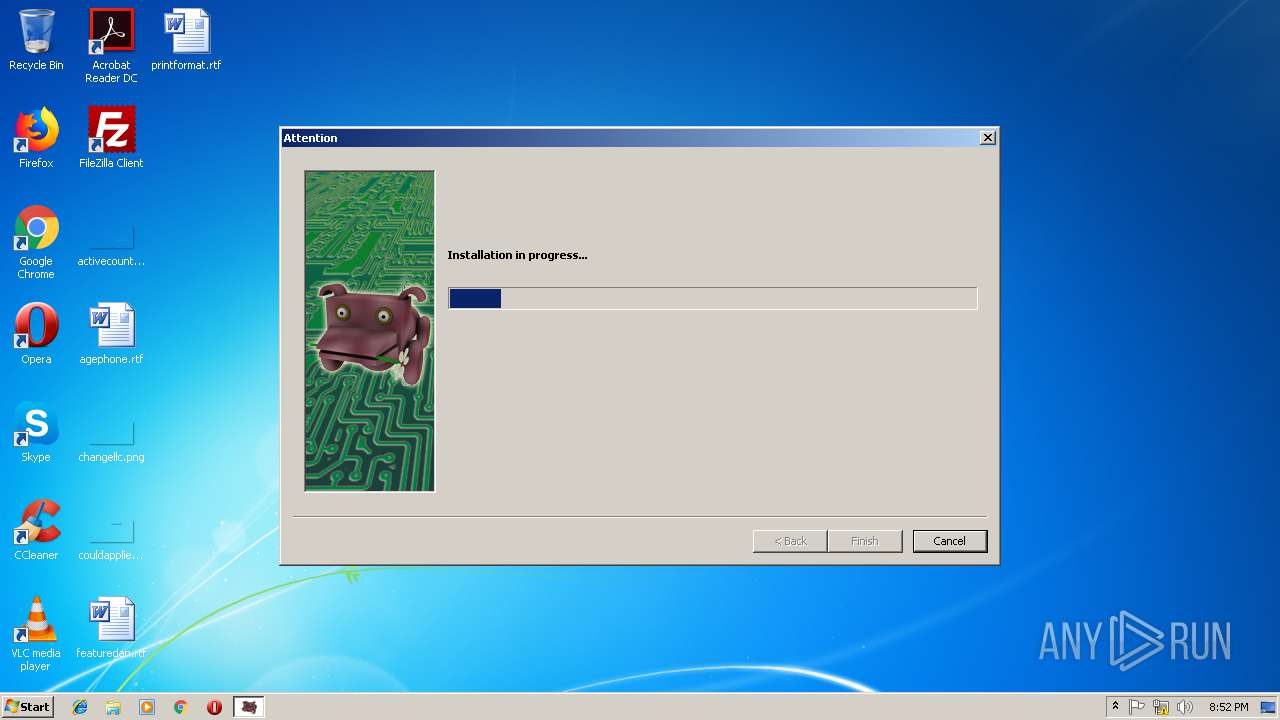
Task: Open FileZilla Client shortcut
Action: [x=111, y=138]
